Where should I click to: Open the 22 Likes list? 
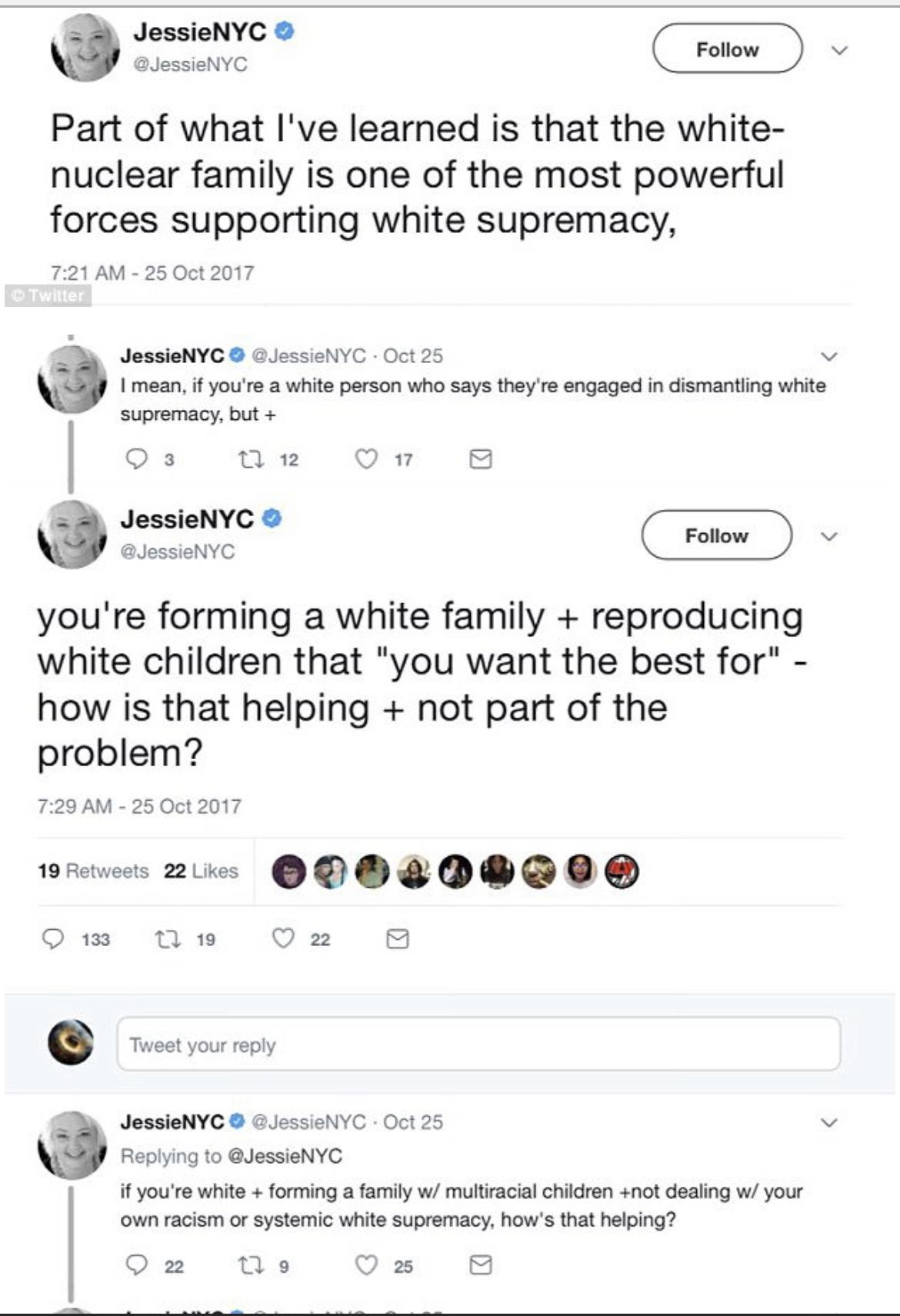point(201,871)
